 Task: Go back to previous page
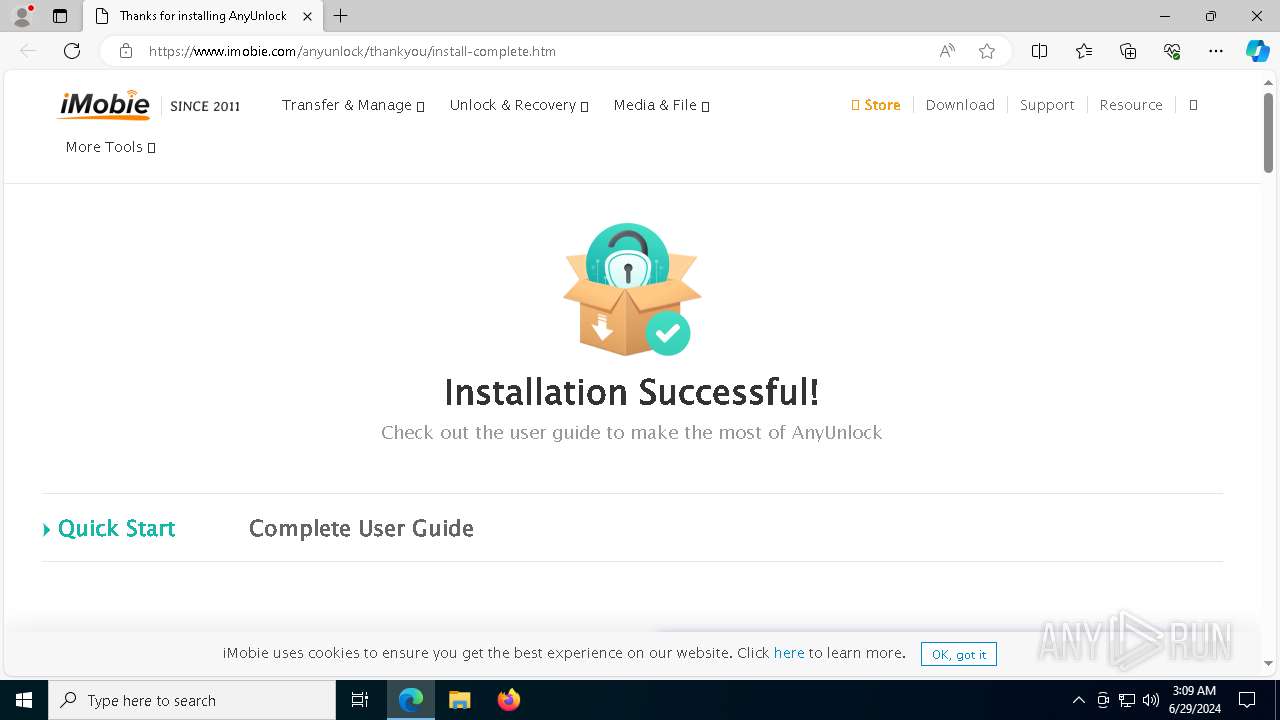[28, 51]
